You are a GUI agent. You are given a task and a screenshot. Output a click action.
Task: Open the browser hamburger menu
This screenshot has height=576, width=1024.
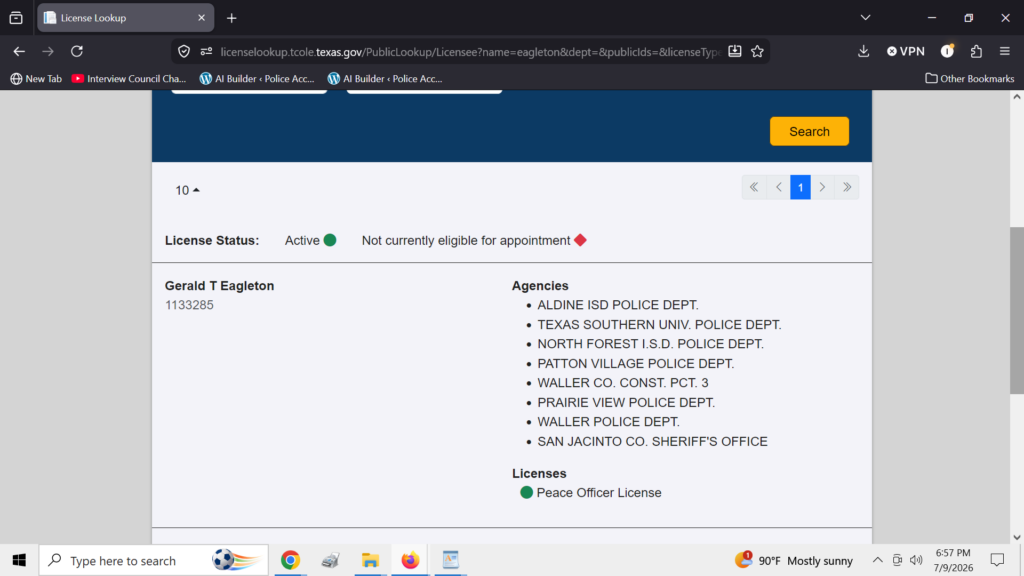pyautogui.click(x=1004, y=51)
